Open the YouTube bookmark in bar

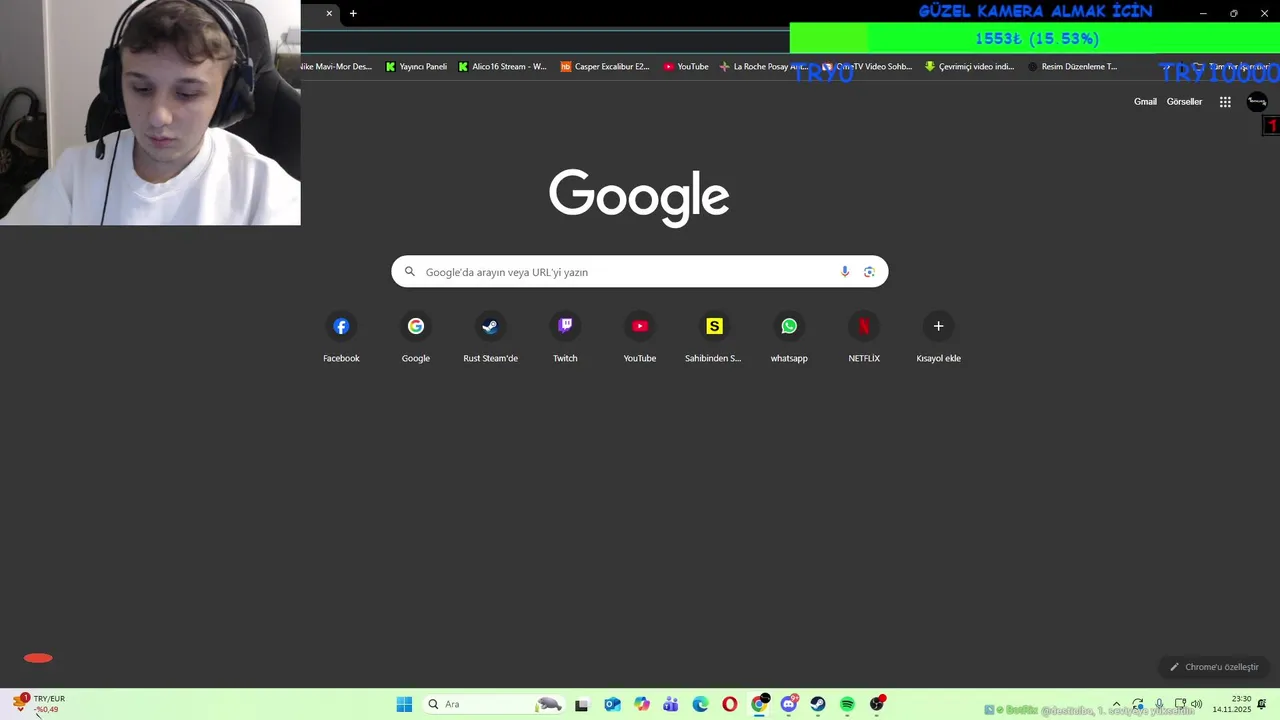[x=686, y=67]
